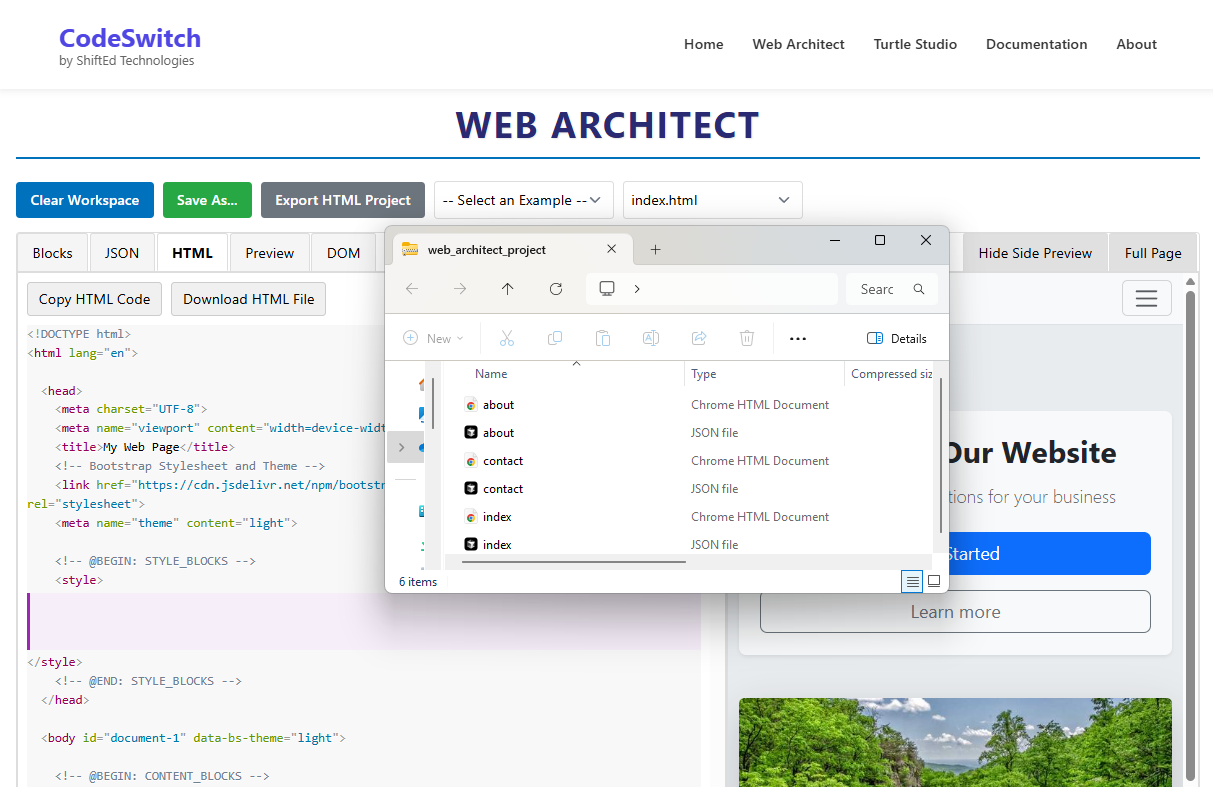Screen dimensions: 1213x787
Task: Click the Rename icon in Explorer toolbar
Action: click(x=651, y=338)
